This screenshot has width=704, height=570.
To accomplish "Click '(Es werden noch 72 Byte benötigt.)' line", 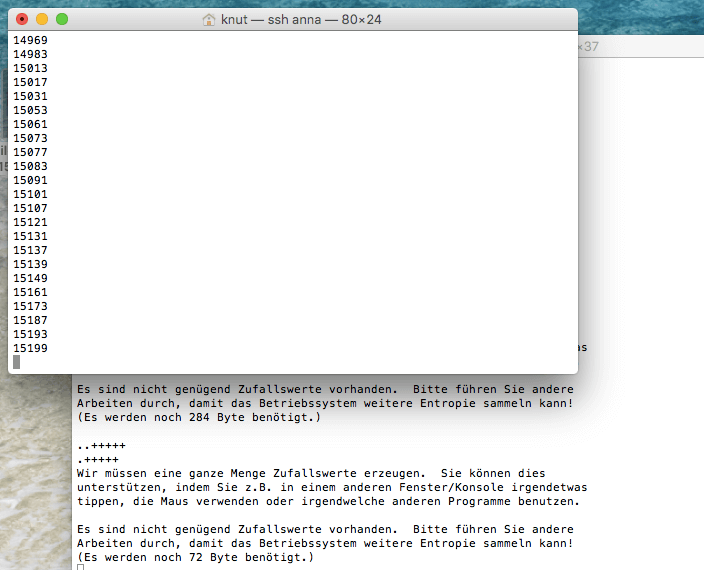I will [195, 557].
